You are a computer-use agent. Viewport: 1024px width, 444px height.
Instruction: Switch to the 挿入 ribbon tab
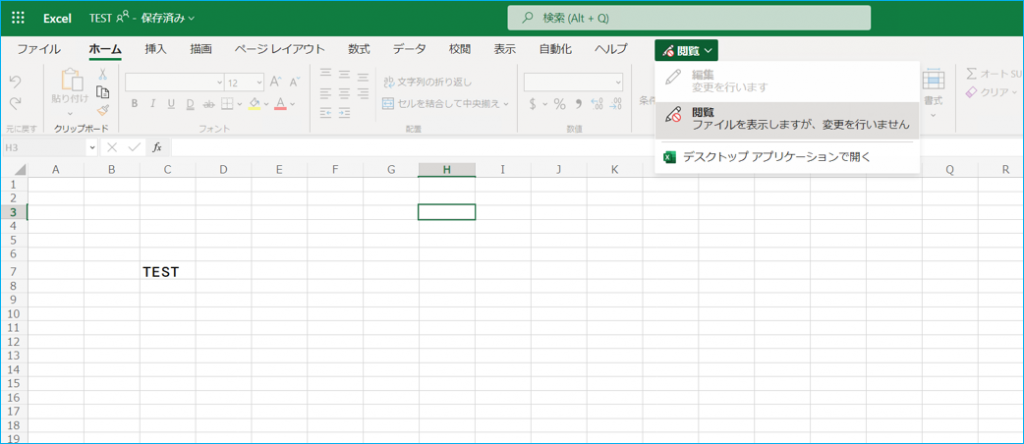[156, 49]
